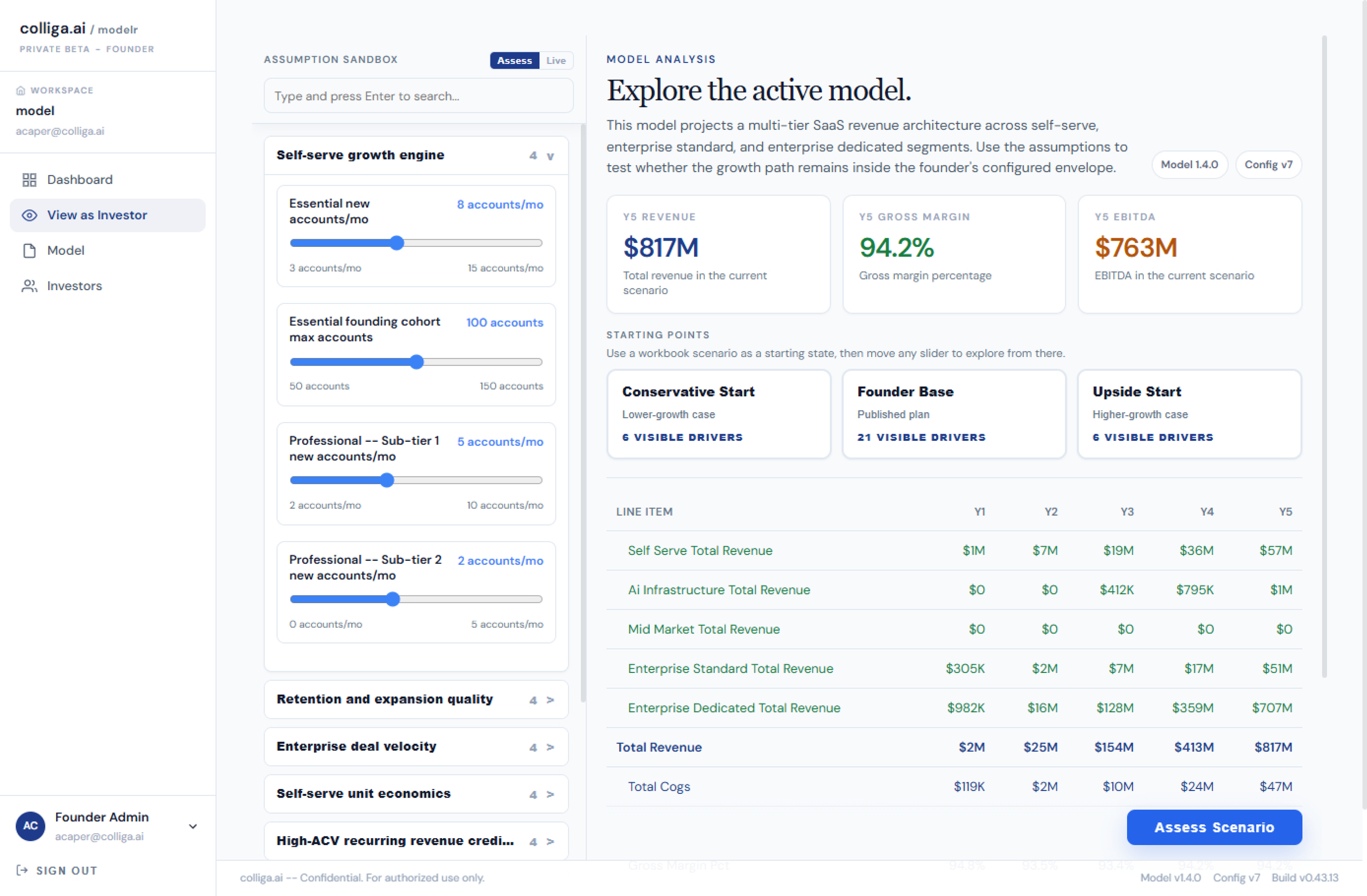Click the AC avatar badge

tap(31, 826)
